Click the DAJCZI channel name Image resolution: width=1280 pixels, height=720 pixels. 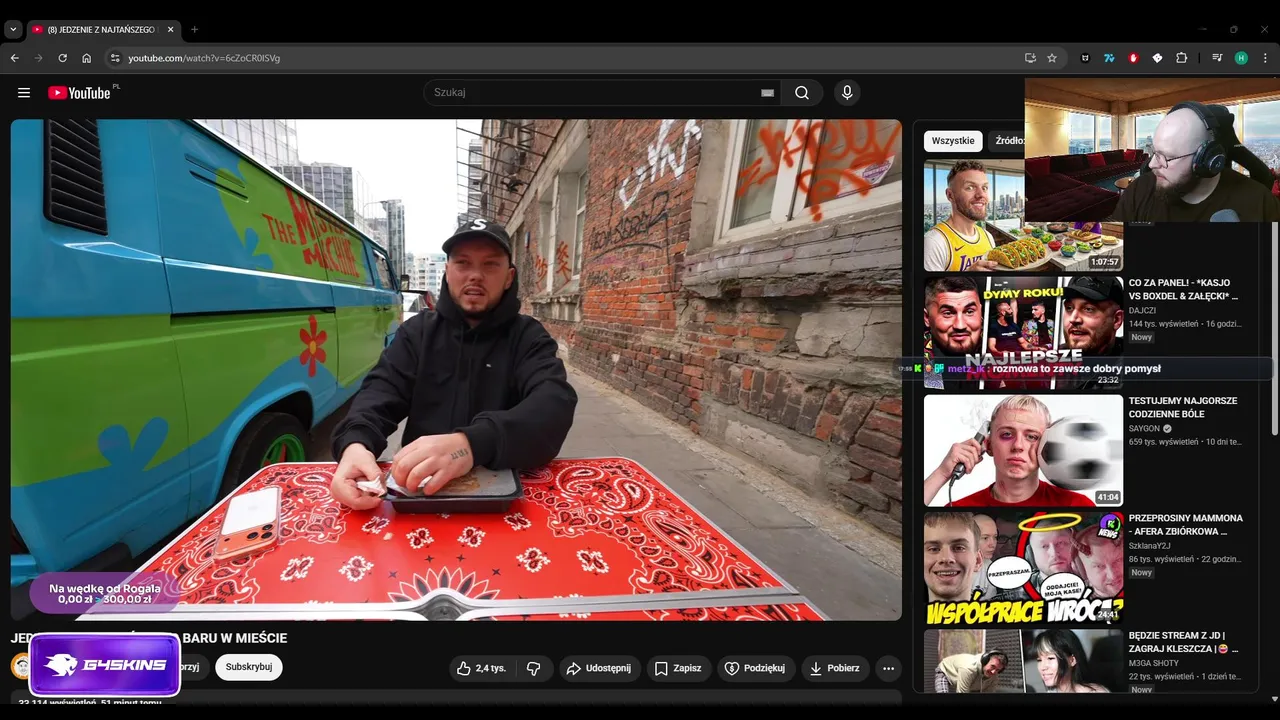pyautogui.click(x=1142, y=310)
